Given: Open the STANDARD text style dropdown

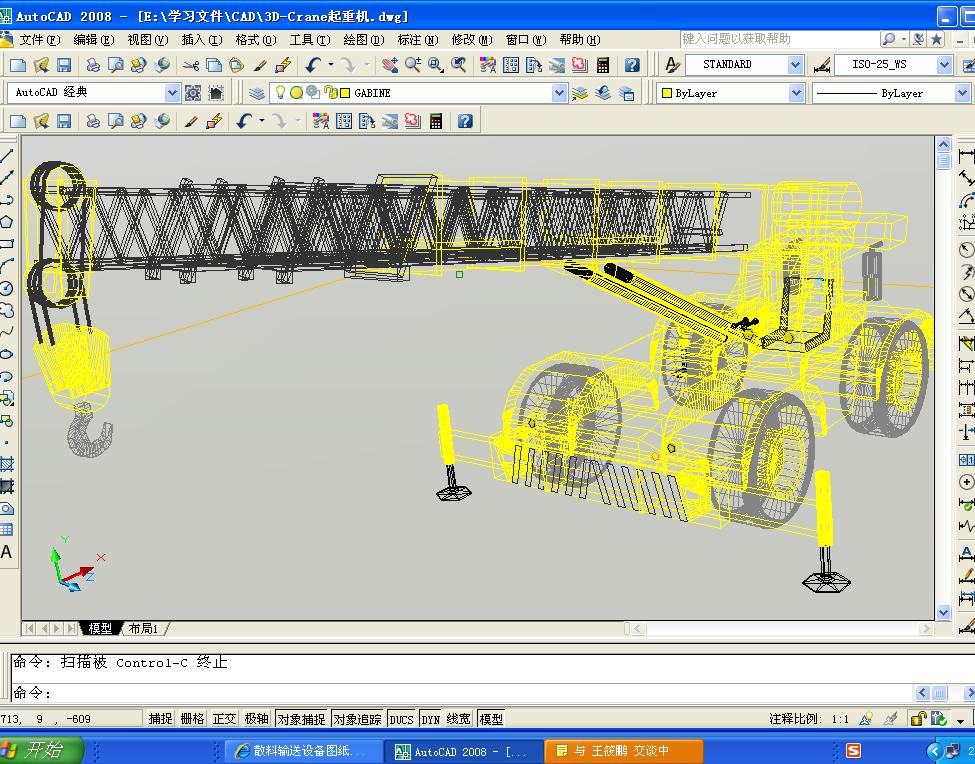Looking at the screenshot, I should [795, 65].
